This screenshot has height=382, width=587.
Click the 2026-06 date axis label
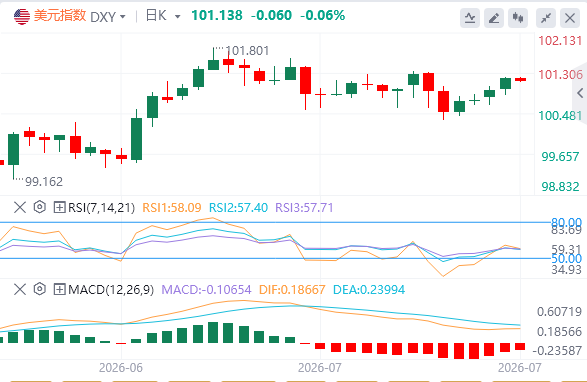pyautogui.click(x=121, y=368)
